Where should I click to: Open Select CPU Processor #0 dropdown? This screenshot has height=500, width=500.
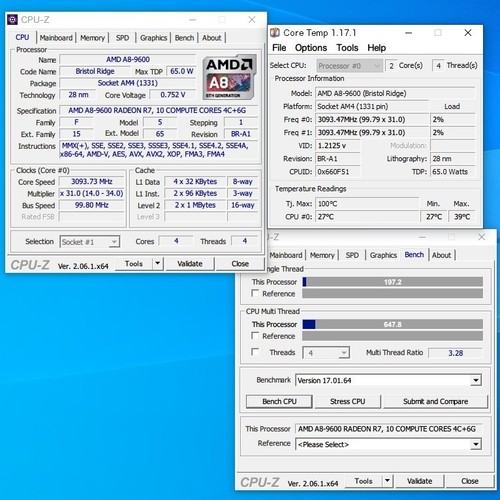(x=349, y=66)
